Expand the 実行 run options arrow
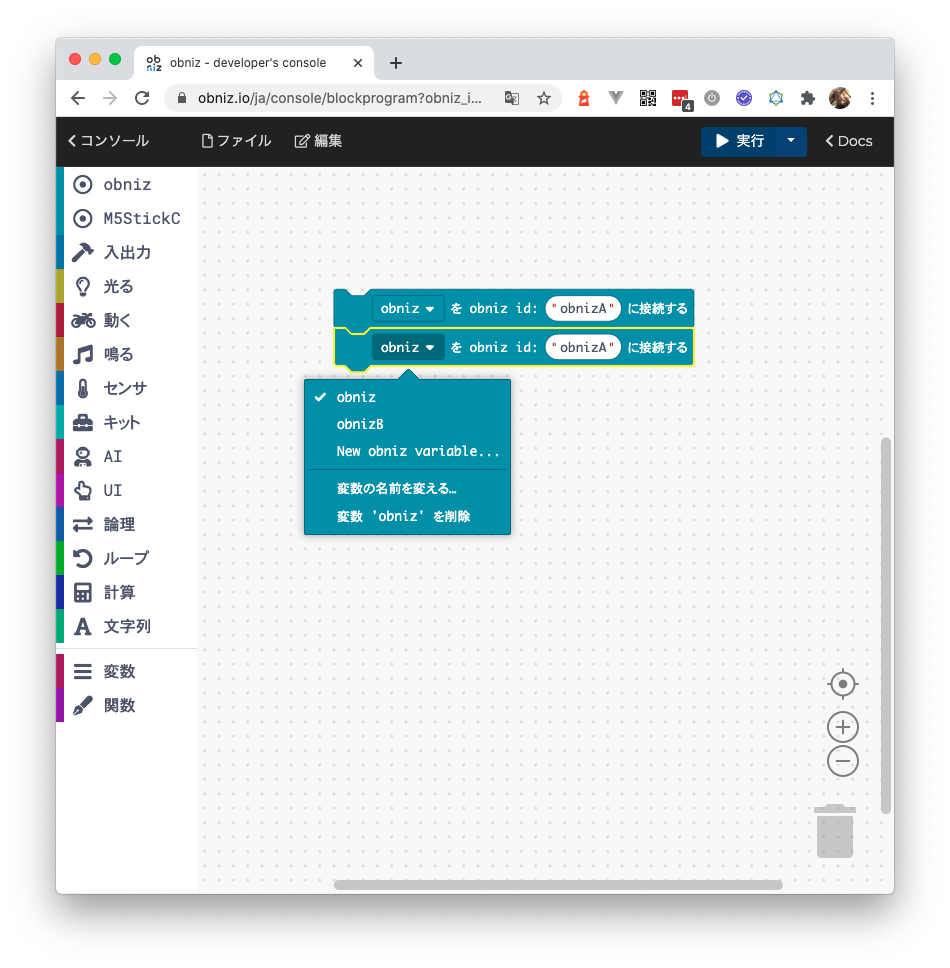950x968 pixels. tap(791, 141)
